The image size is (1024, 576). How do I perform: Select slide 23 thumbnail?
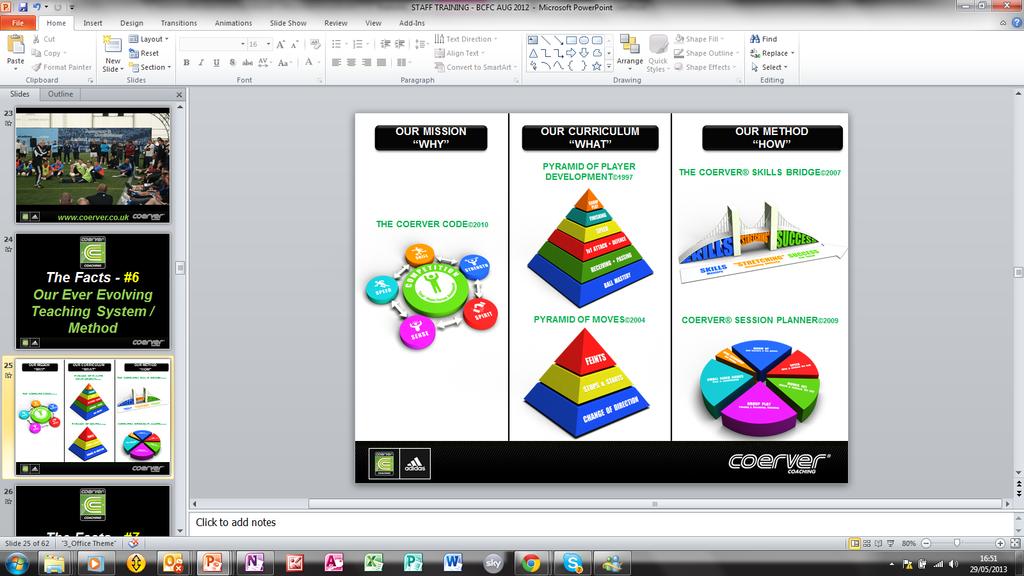pyautogui.click(x=93, y=165)
